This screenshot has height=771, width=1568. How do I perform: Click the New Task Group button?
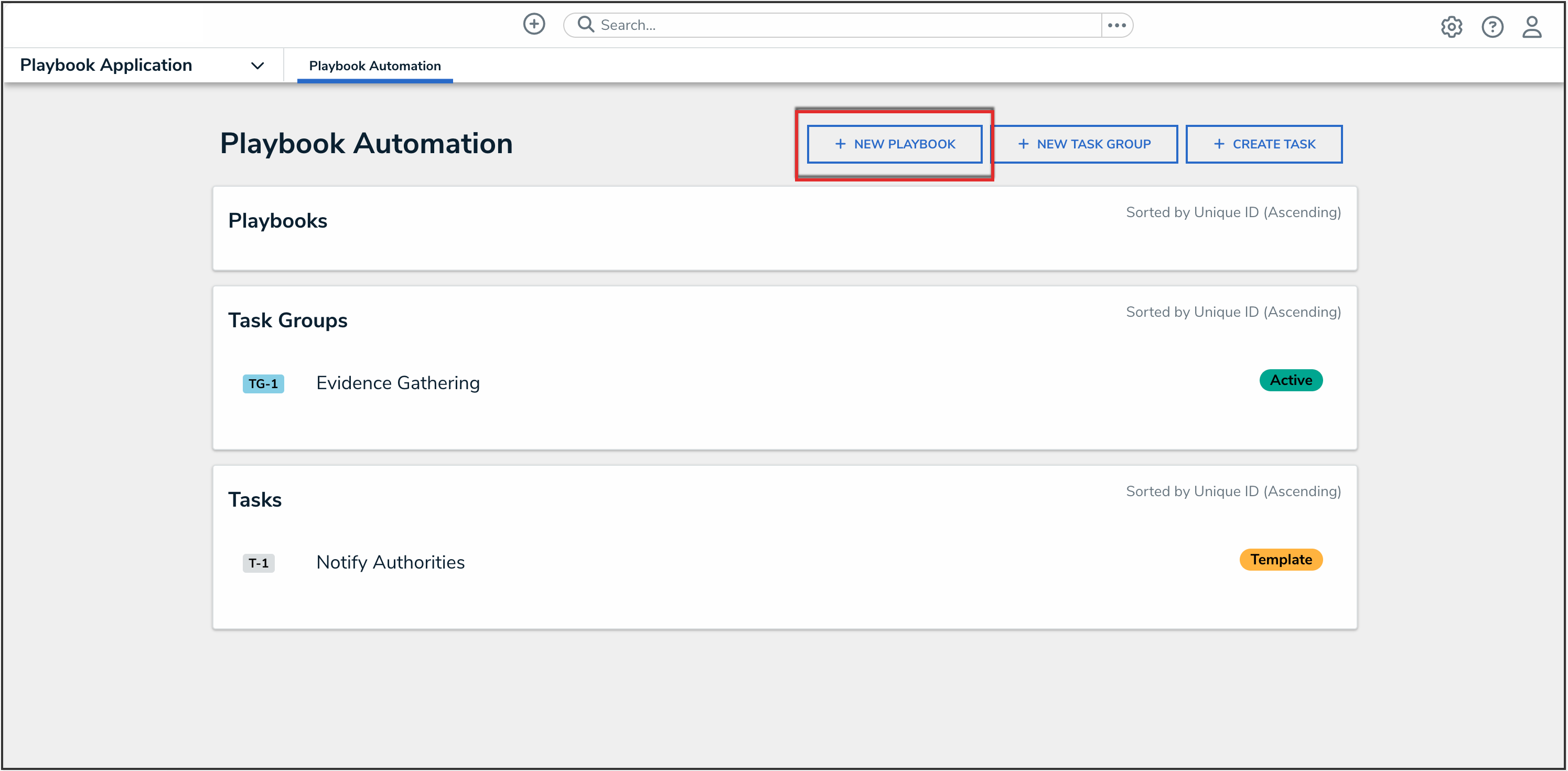(x=1084, y=144)
